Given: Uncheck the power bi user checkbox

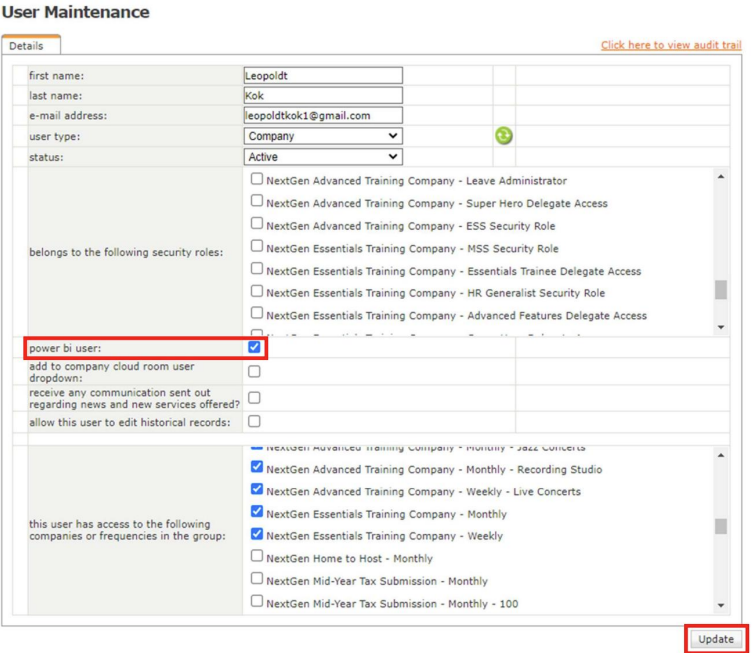Looking at the screenshot, I should [x=255, y=348].
